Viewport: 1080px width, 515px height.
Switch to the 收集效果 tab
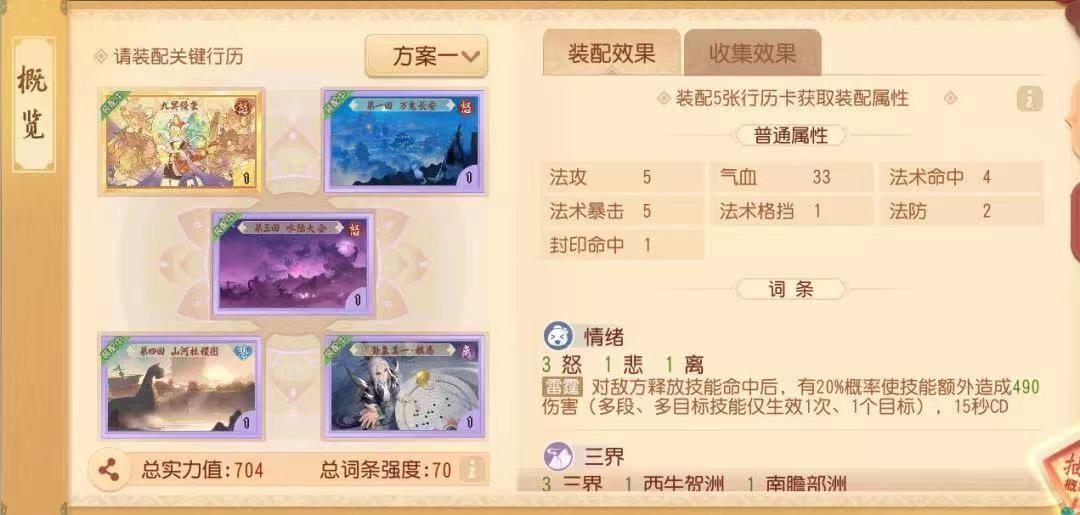752,54
